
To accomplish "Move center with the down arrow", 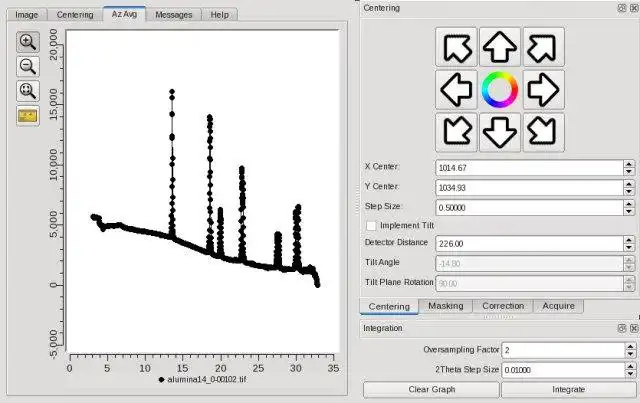I will pyautogui.click(x=500, y=132).
